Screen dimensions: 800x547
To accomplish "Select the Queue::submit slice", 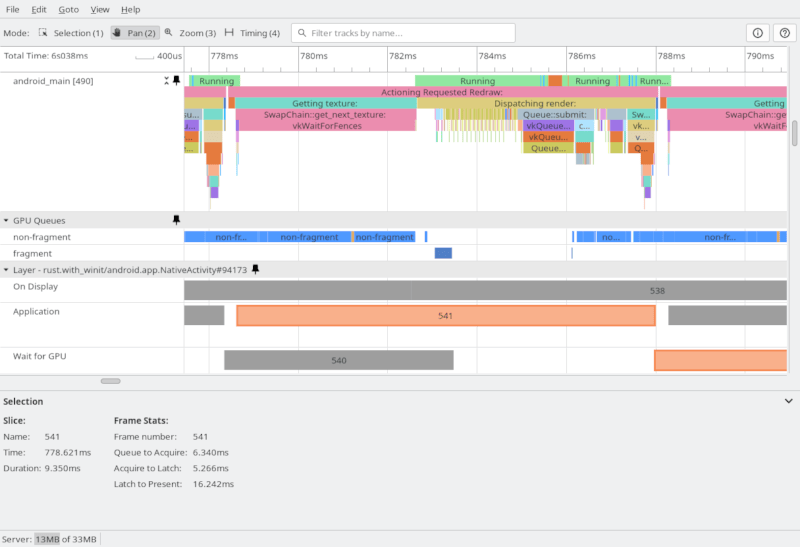I will pos(555,115).
